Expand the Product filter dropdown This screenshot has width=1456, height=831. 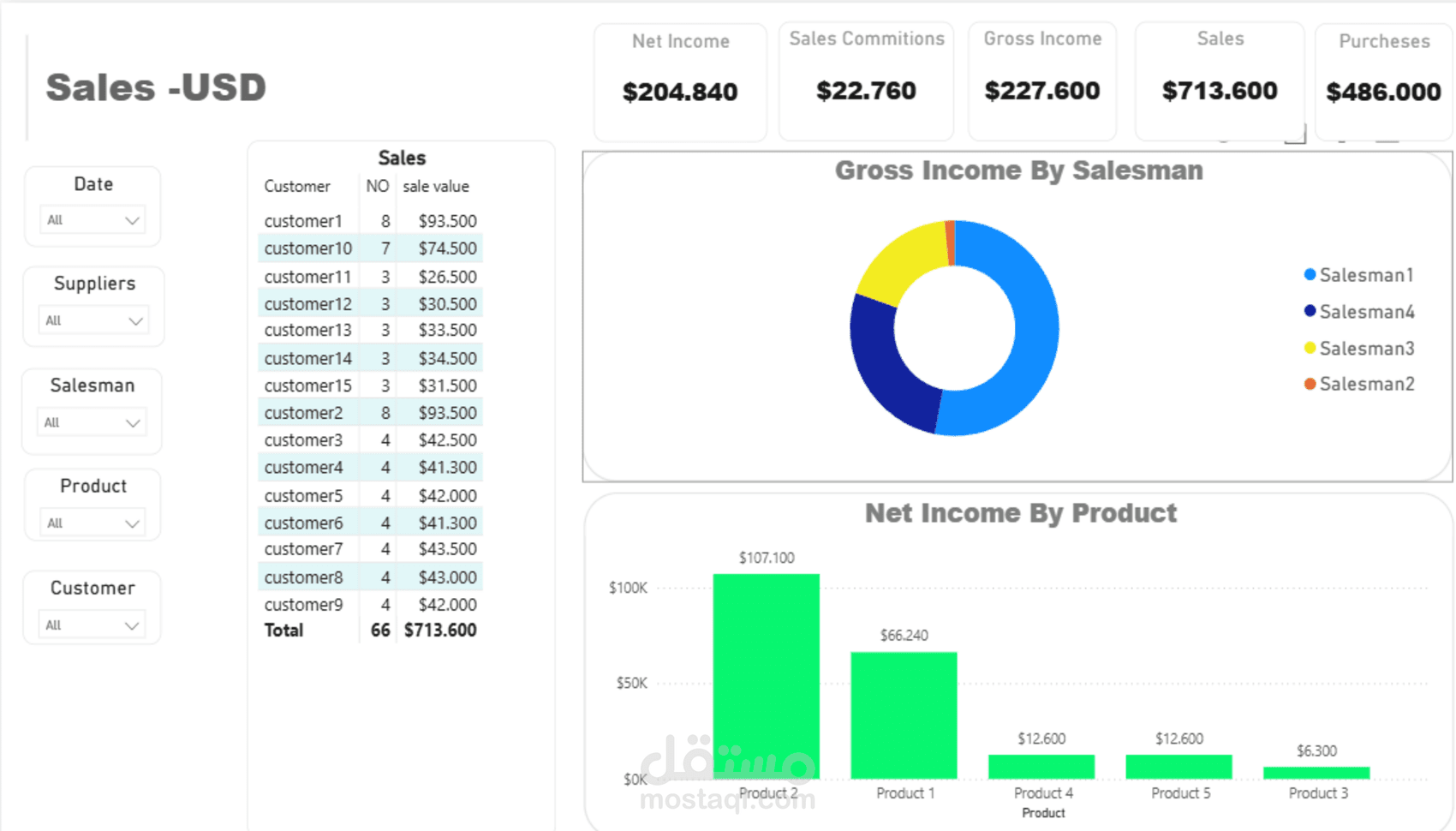pyautogui.click(x=92, y=523)
